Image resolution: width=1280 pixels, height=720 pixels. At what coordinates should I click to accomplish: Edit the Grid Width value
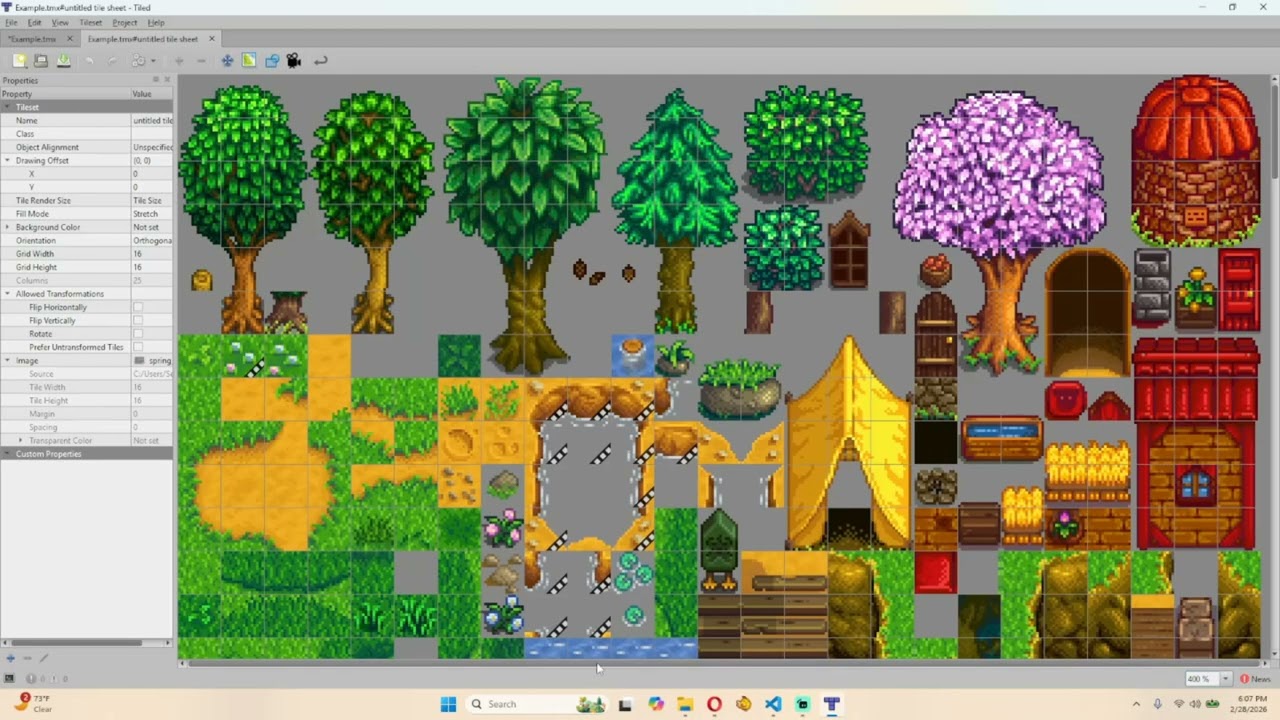[x=152, y=254]
